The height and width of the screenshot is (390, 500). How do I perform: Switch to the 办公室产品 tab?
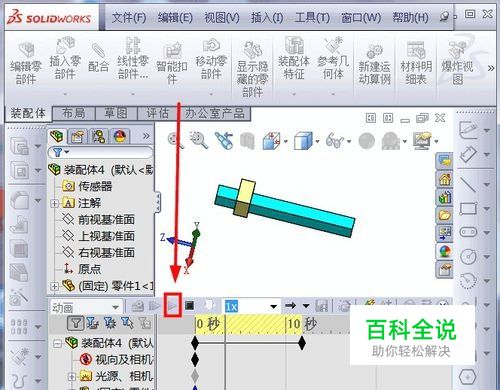pyautogui.click(x=215, y=113)
